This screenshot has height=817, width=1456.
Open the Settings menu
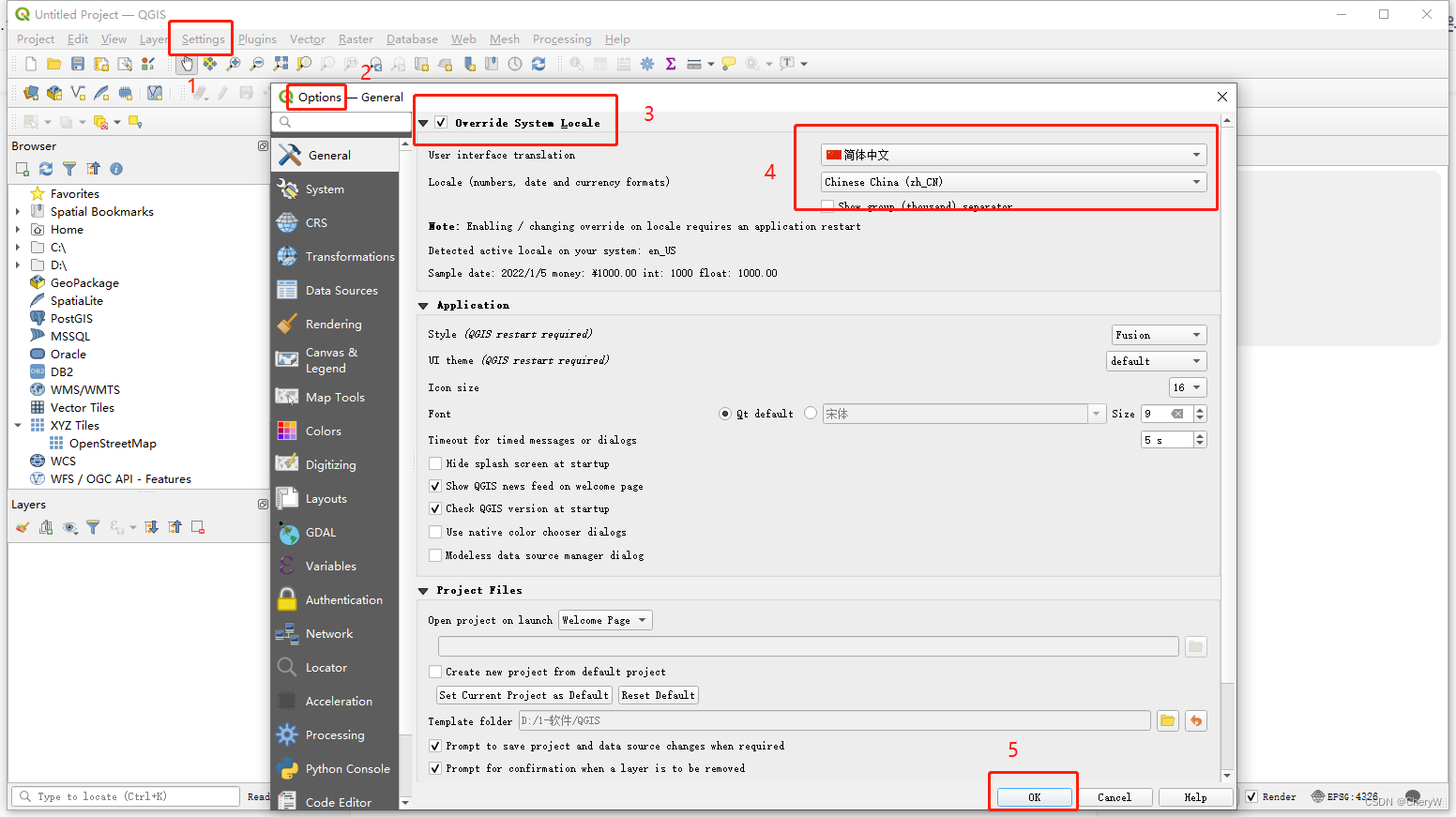coord(203,39)
